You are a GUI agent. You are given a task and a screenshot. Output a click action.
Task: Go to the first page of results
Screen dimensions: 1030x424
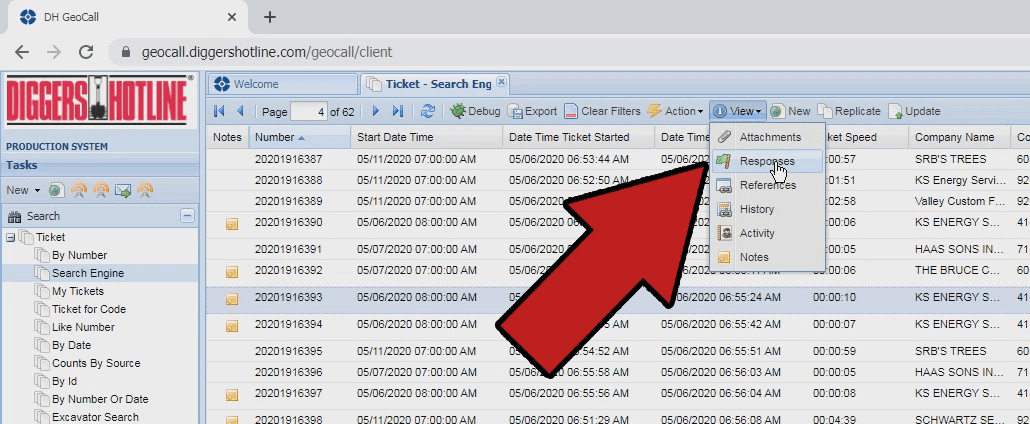click(x=219, y=111)
